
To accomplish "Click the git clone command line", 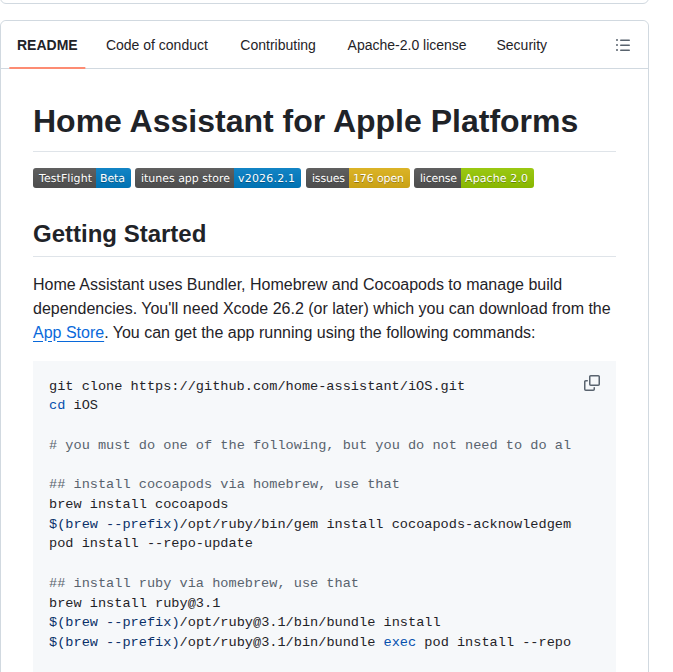I will coord(257,386).
